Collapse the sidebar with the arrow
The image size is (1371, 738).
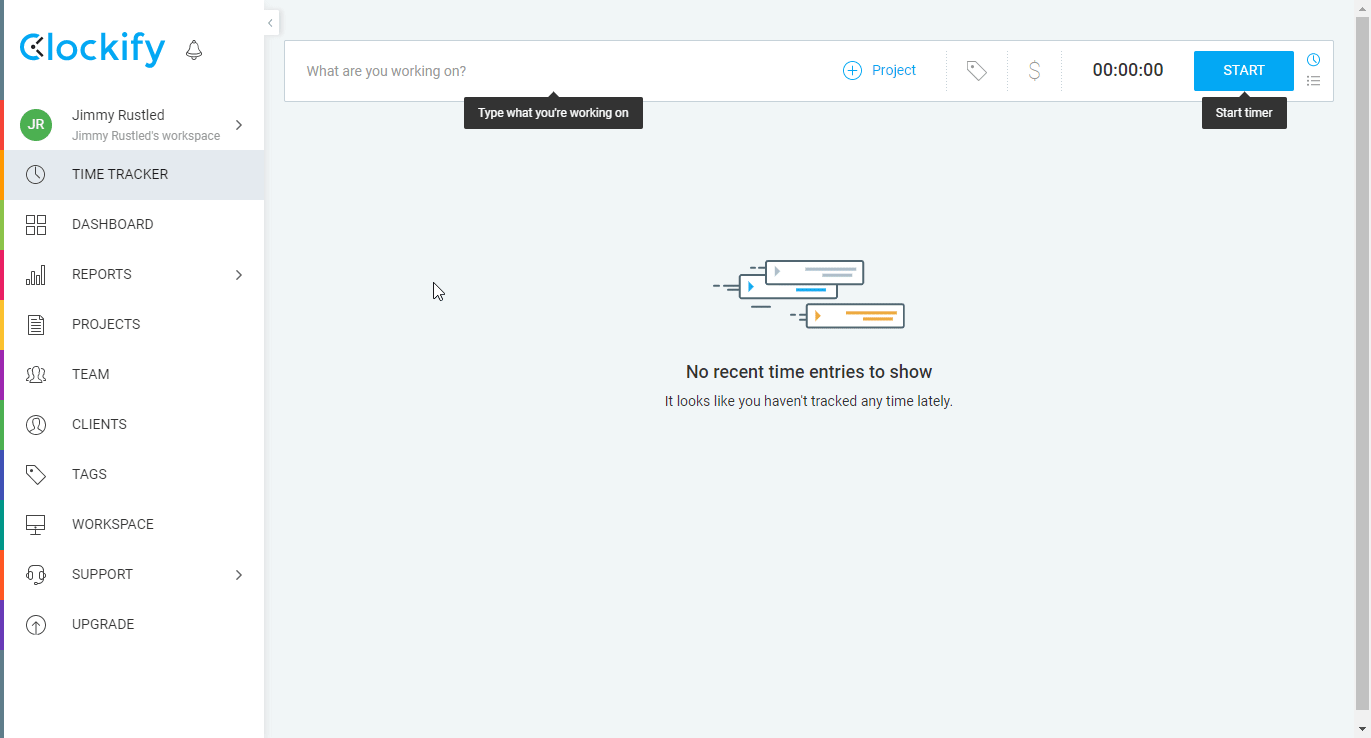coord(270,23)
